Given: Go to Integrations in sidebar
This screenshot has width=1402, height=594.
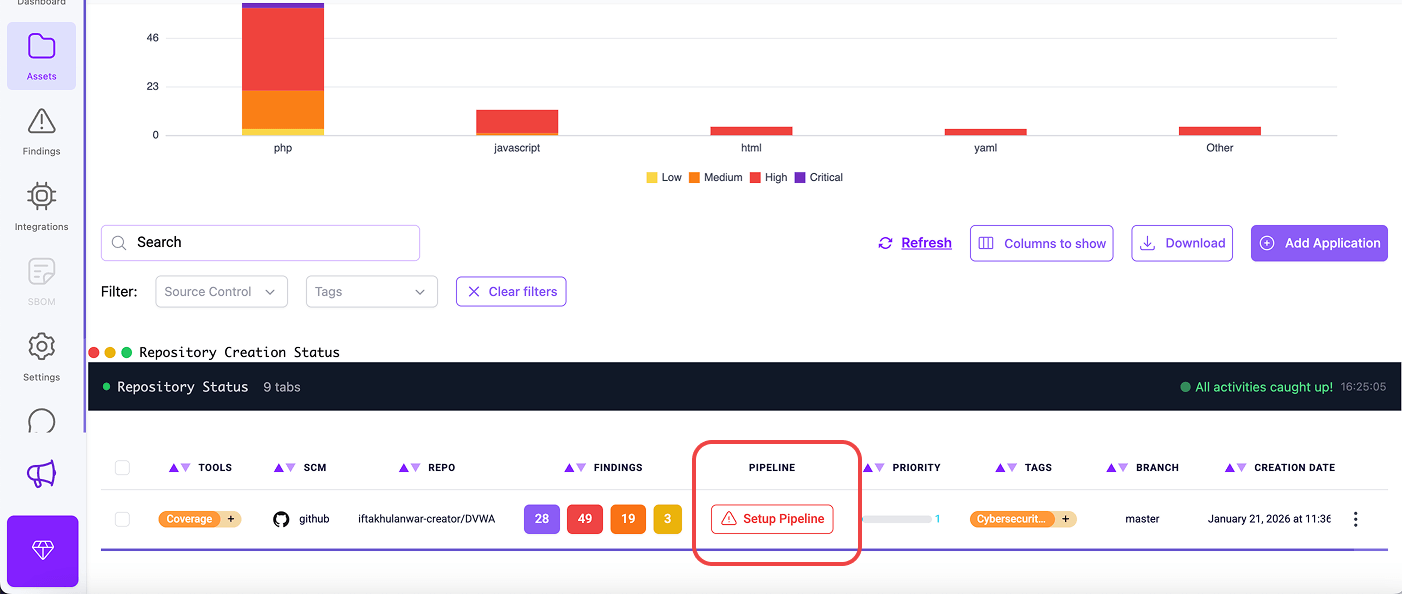Looking at the screenshot, I should click(41, 206).
